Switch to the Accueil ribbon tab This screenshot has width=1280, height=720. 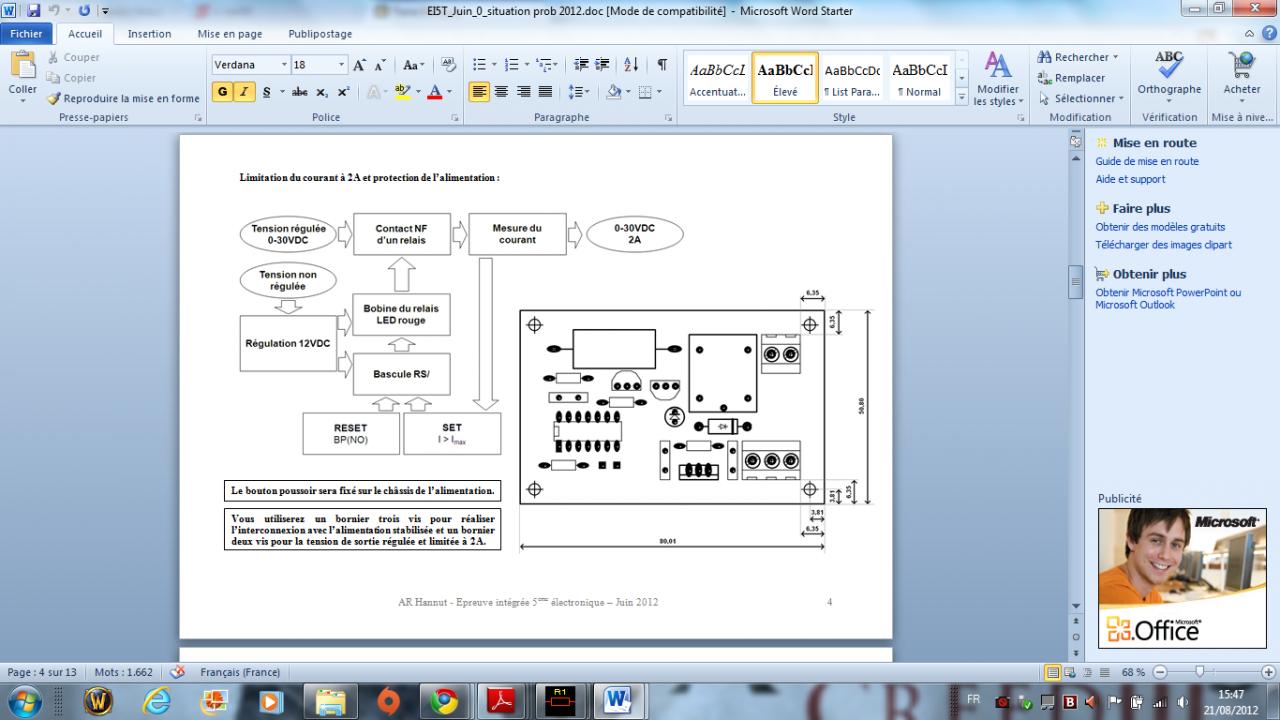[85, 33]
